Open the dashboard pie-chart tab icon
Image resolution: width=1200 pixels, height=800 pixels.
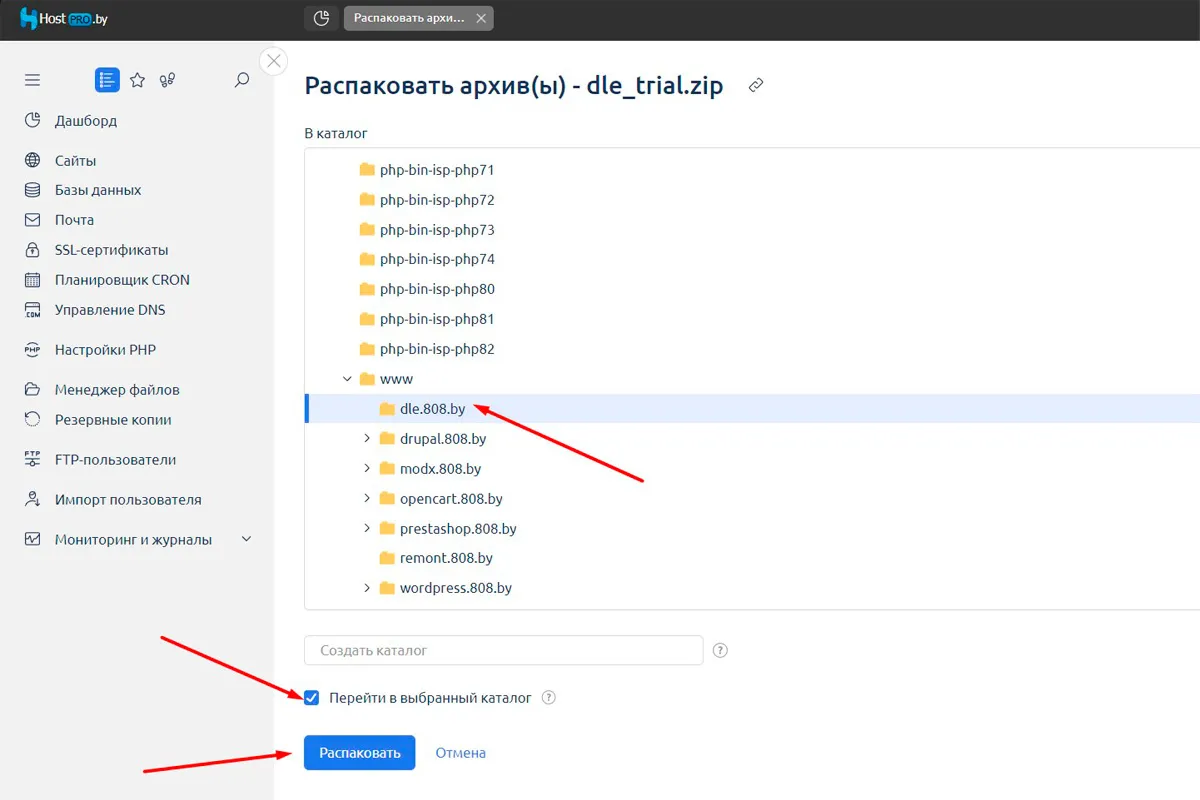click(321, 18)
